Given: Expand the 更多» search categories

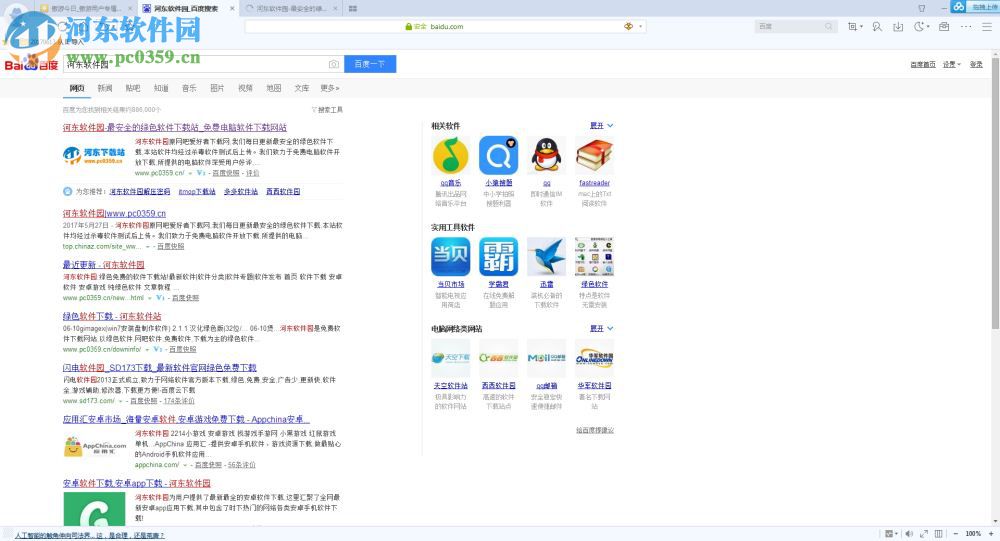Looking at the screenshot, I should point(330,88).
